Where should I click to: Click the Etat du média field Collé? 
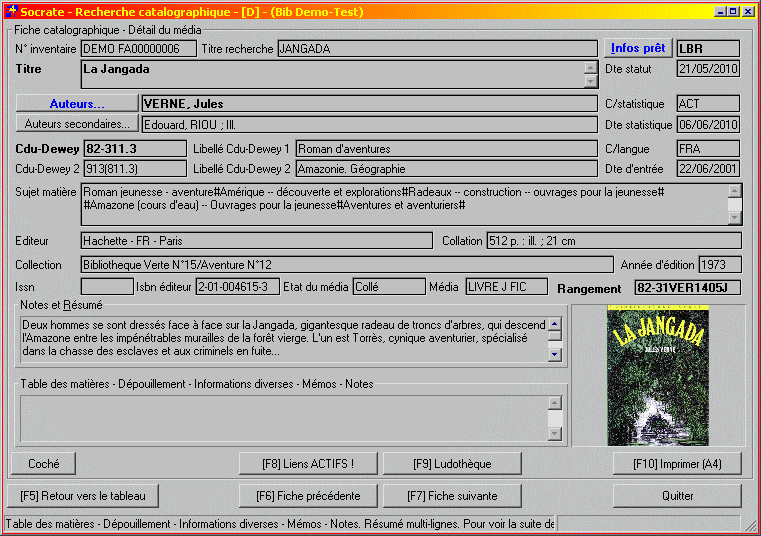[389, 286]
